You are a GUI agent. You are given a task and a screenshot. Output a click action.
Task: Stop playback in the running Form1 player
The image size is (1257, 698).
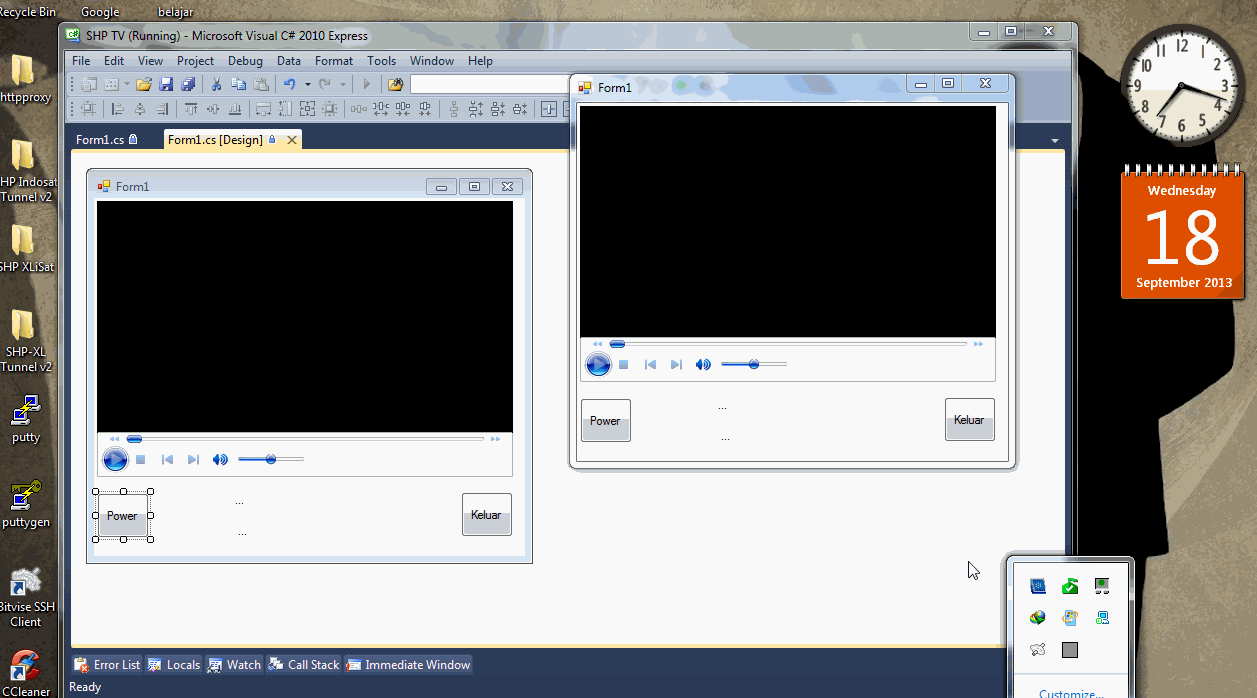click(x=623, y=365)
